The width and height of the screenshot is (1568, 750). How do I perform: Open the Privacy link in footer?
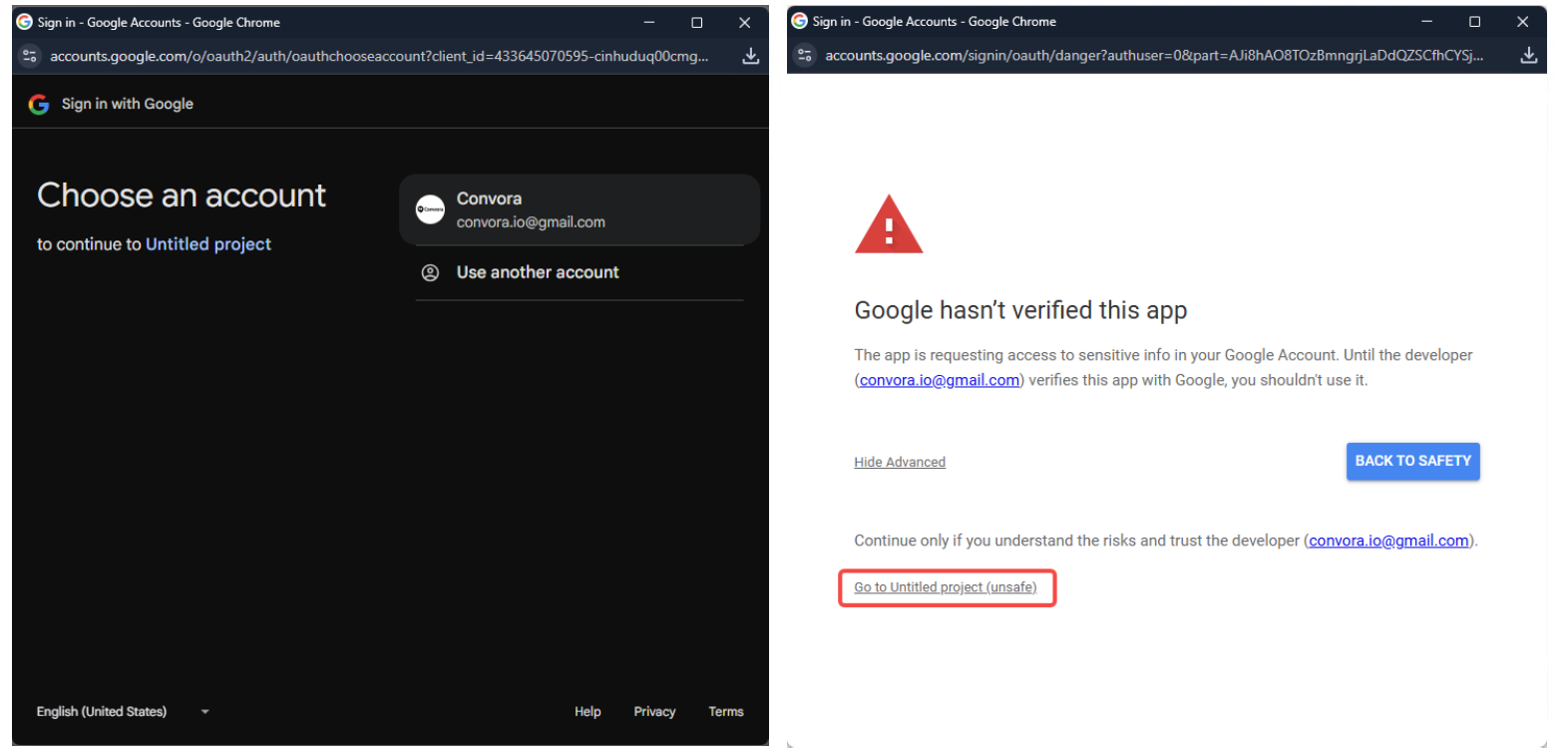point(654,711)
